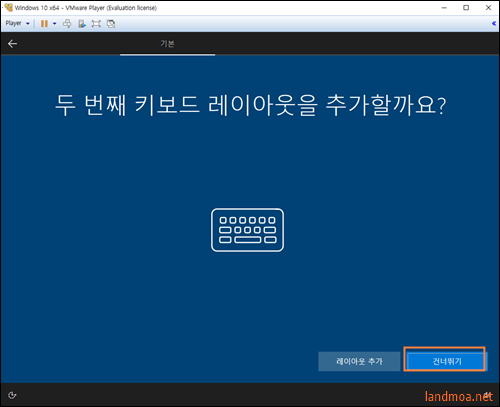This screenshot has height=407, width=500.
Task: Click the Send Ctrl+Alt+Del toolbar icon
Action: (67, 24)
